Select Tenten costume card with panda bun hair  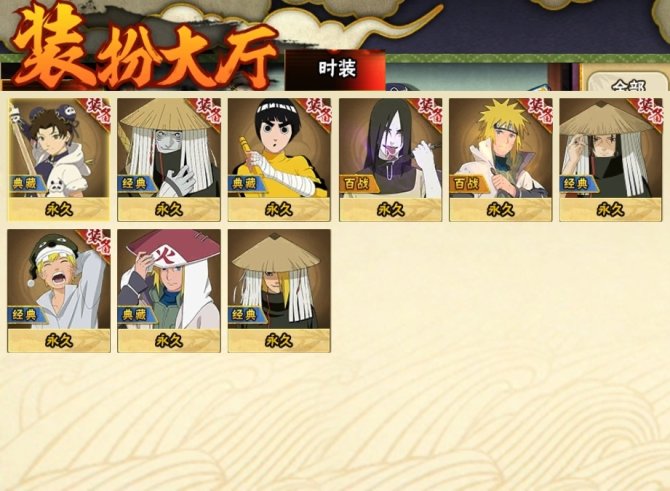point(59,160)
